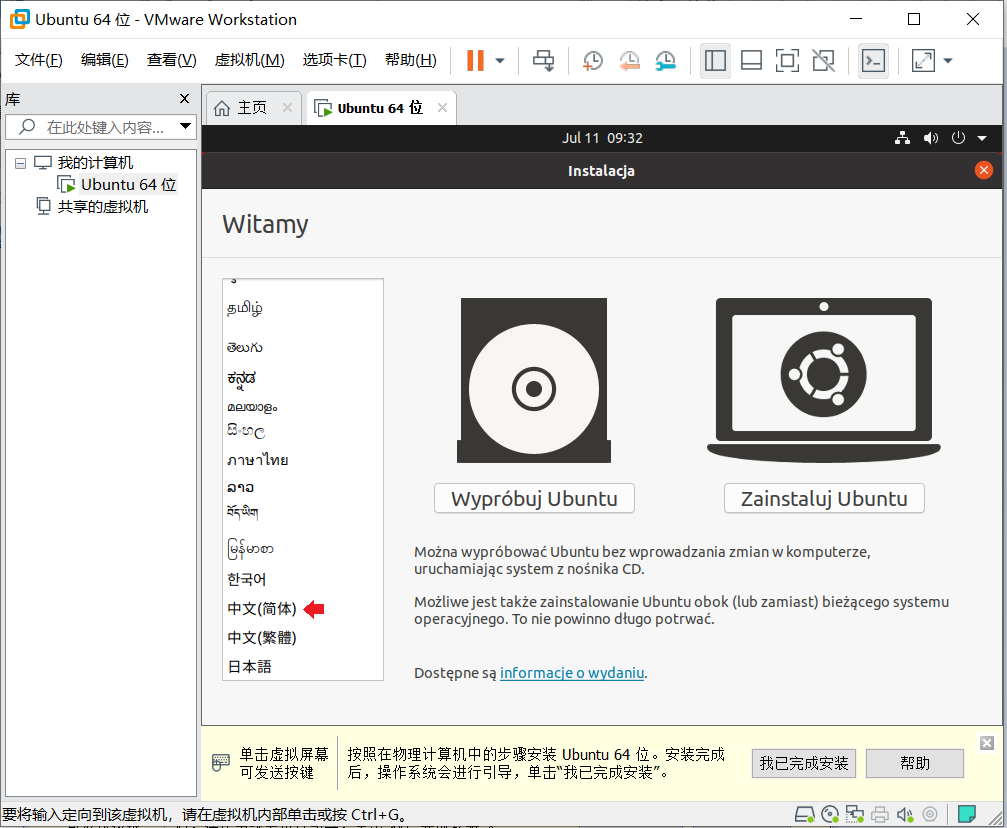1007x828 pixels.
Task: Take a snapshot of this virtual machine
Action: (x=592, y=61)
